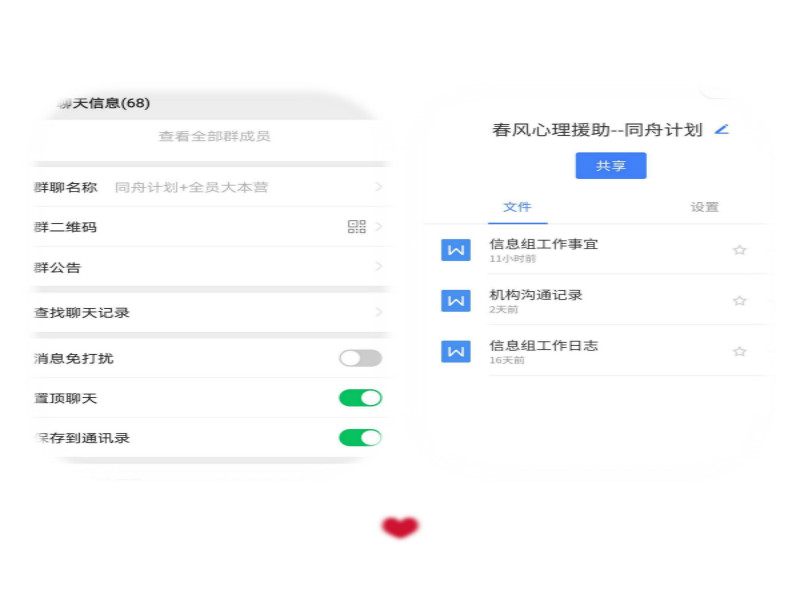Star the 机构沟通记录 file

[x=740, y=301]
